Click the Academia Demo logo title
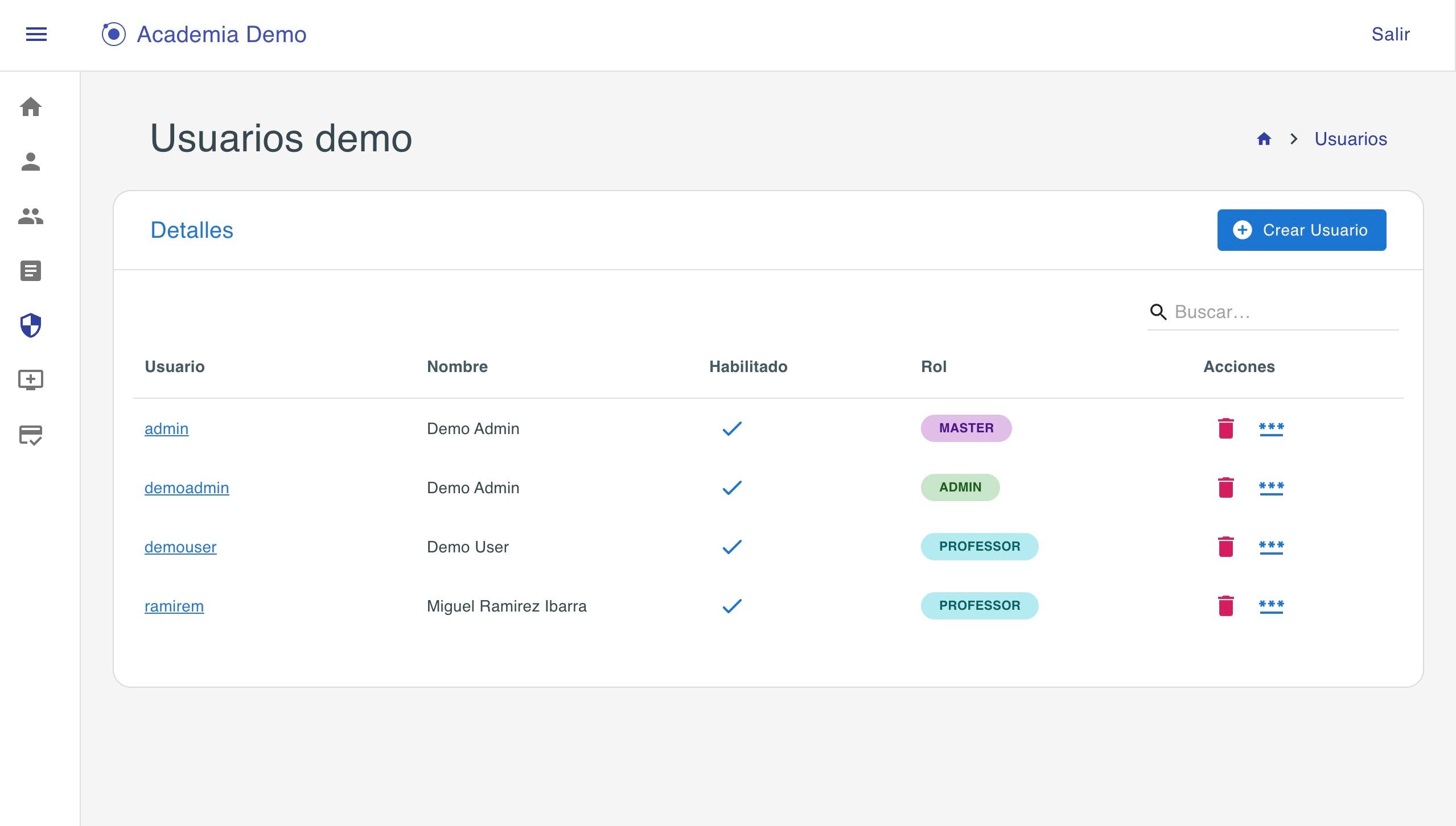Image resolution: width=1456 pixels, height=826 pixels. coord(221,34)
